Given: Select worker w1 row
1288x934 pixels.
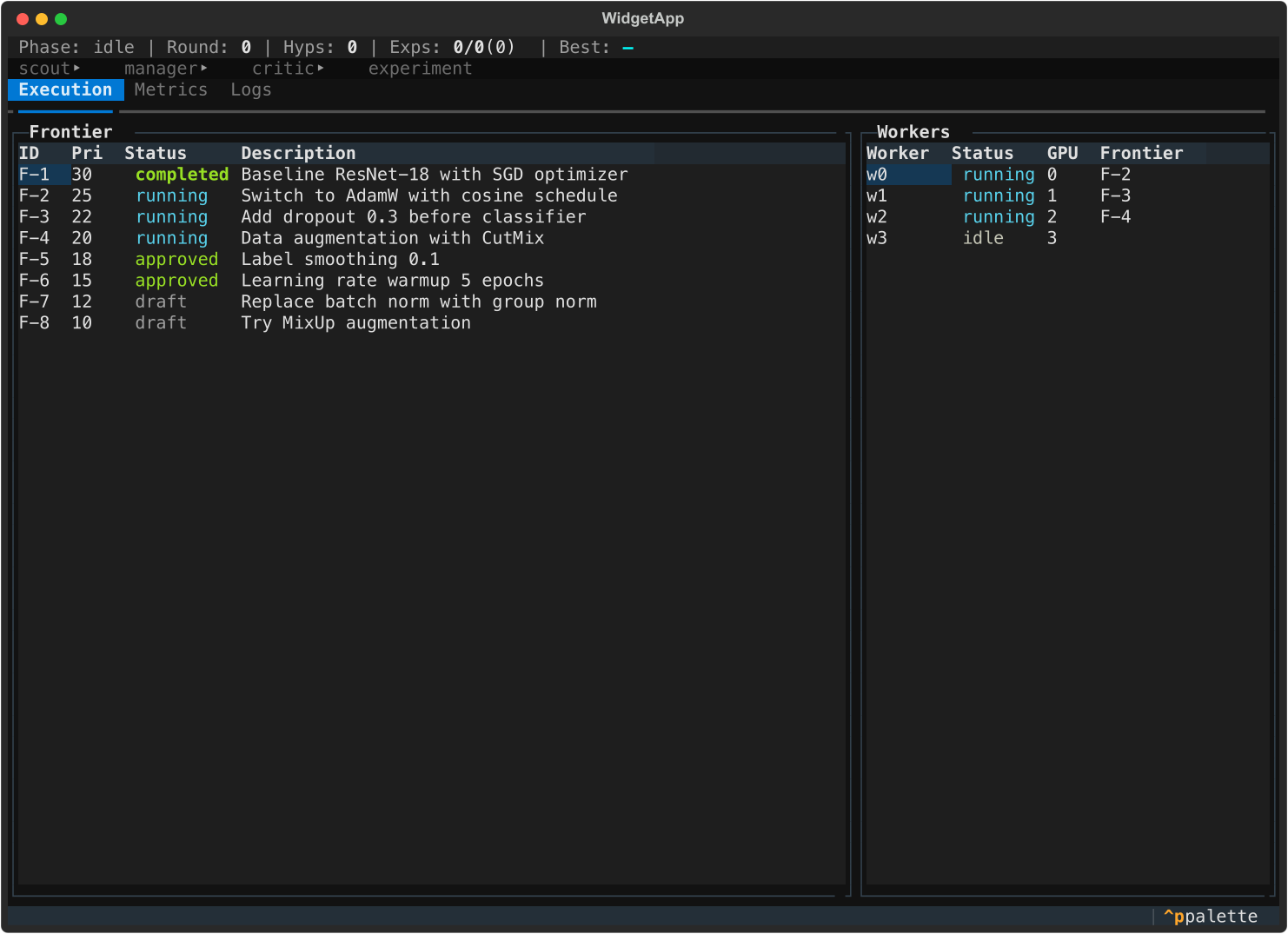Looking at the screenshot, I should 1067,195.
